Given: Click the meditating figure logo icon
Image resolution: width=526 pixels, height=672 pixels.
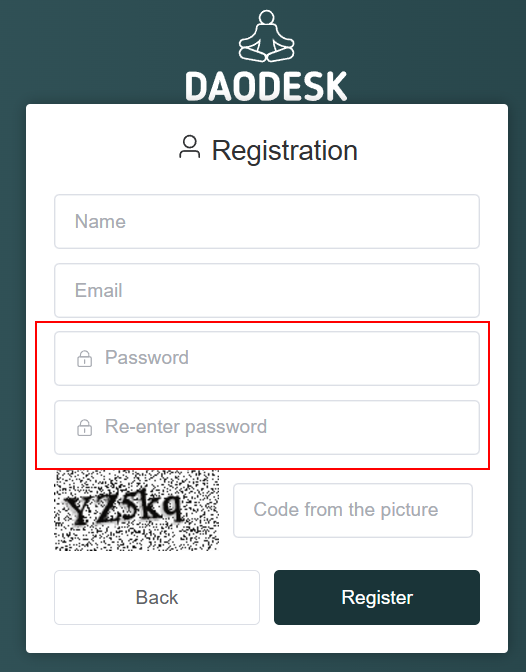Looking at the screenshot, I should (x=266, y=36).
